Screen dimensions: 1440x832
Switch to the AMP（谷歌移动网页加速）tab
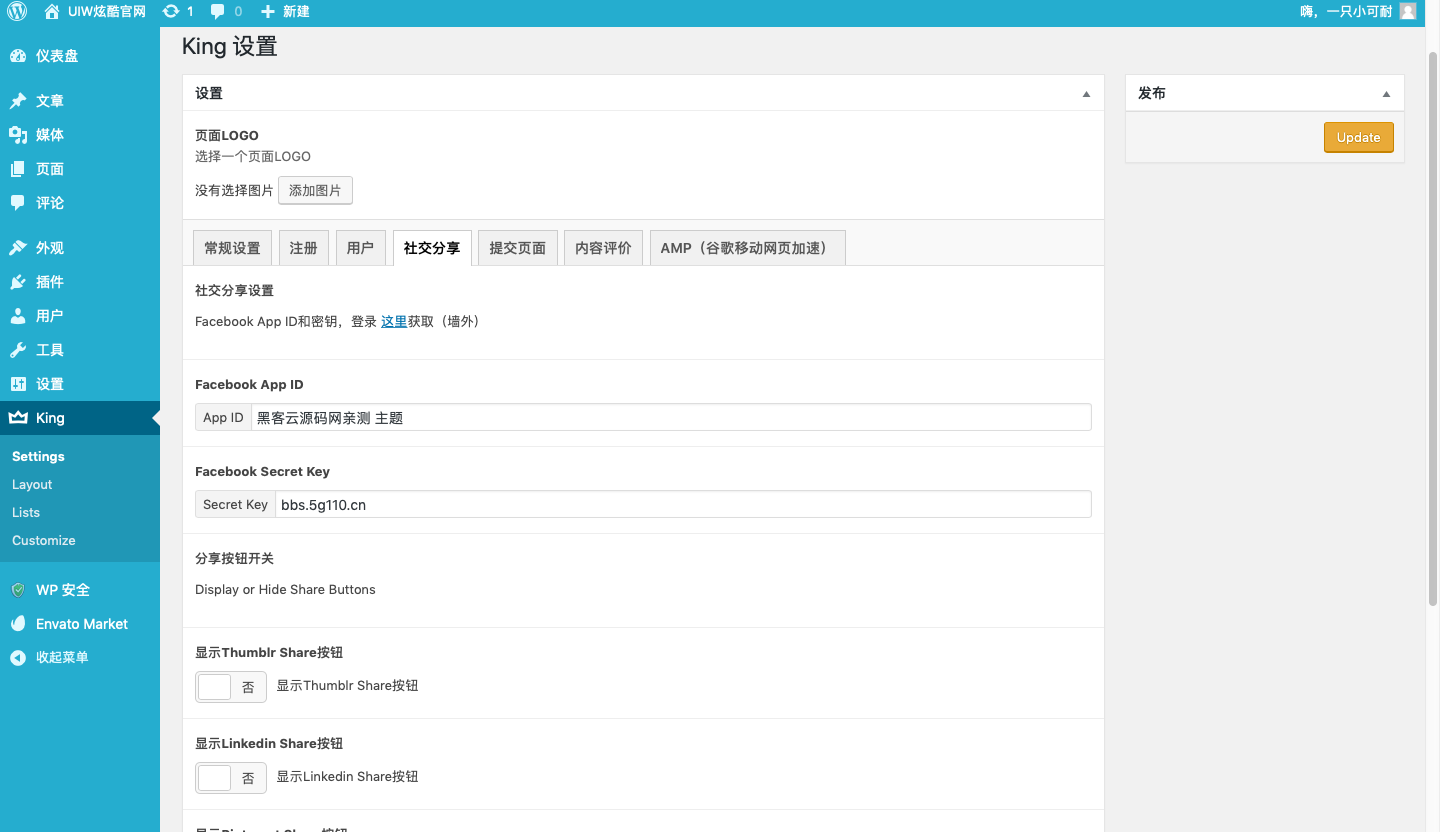[x=747, y=248]
